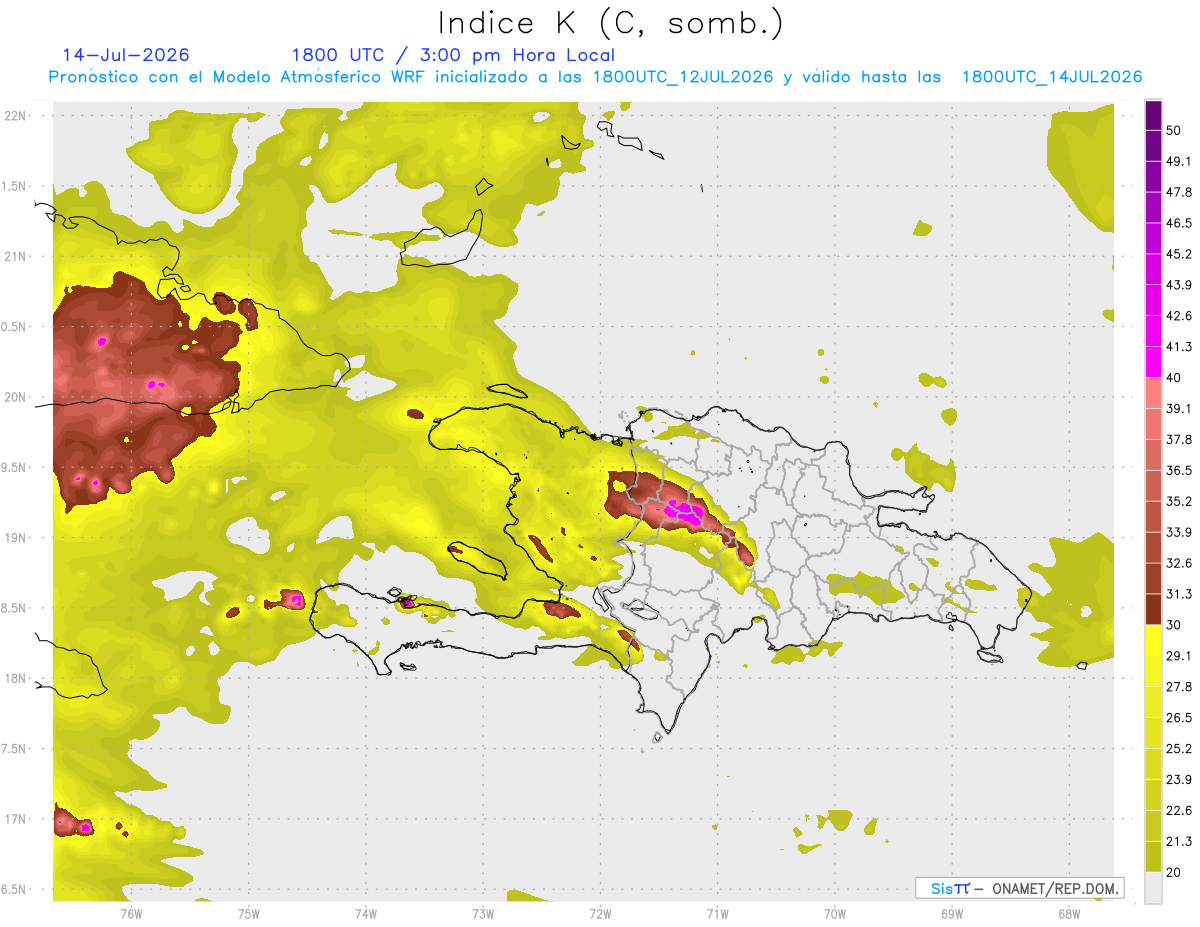This screenshot has height=927, width=1200.
Task: Click the '43.9' legend value
Action: [x=1179, y=285]
